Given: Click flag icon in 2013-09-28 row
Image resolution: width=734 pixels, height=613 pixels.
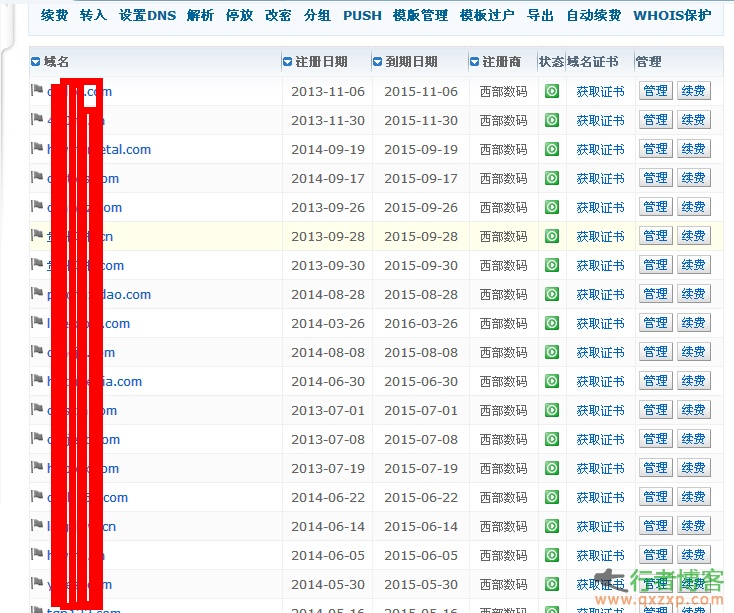Looking at the screenshot, I should tap(37, 234).
